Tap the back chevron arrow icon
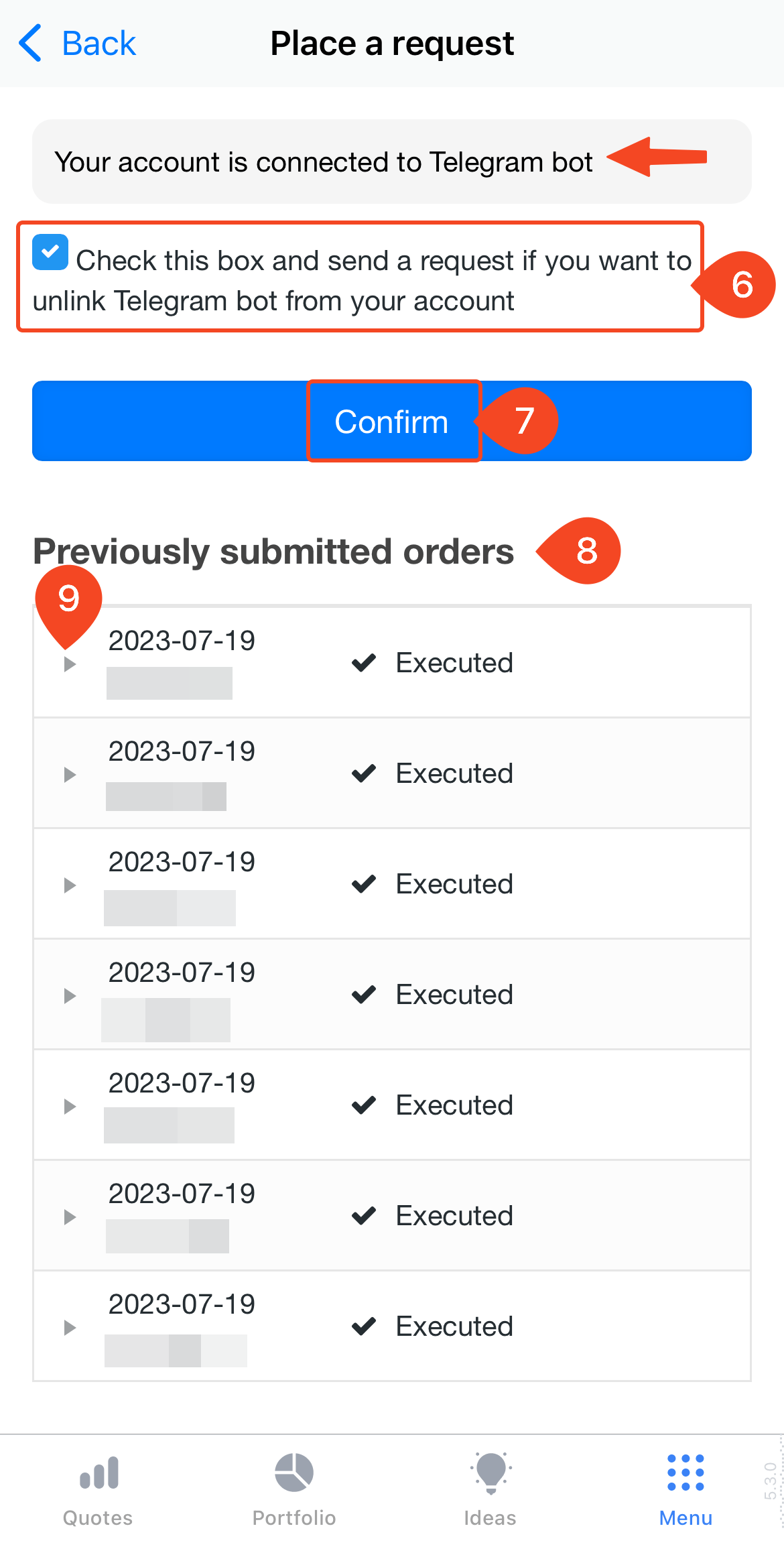Screen dimensions: 784x1559 tap(30, 44)
